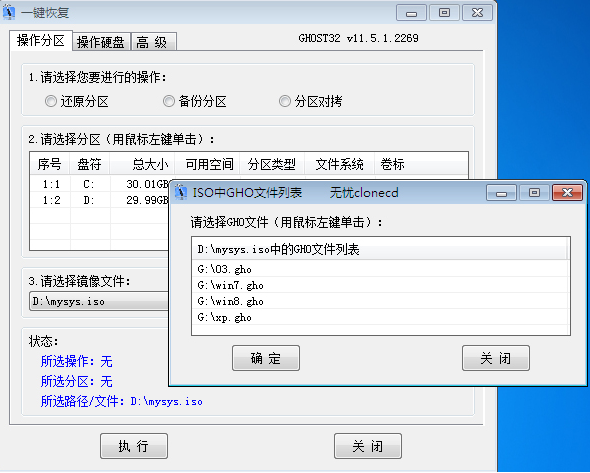The image size is (590, 473).
Task: Click the ISO中GHO文件列表 dialog title icon
Action: point(181,192)
